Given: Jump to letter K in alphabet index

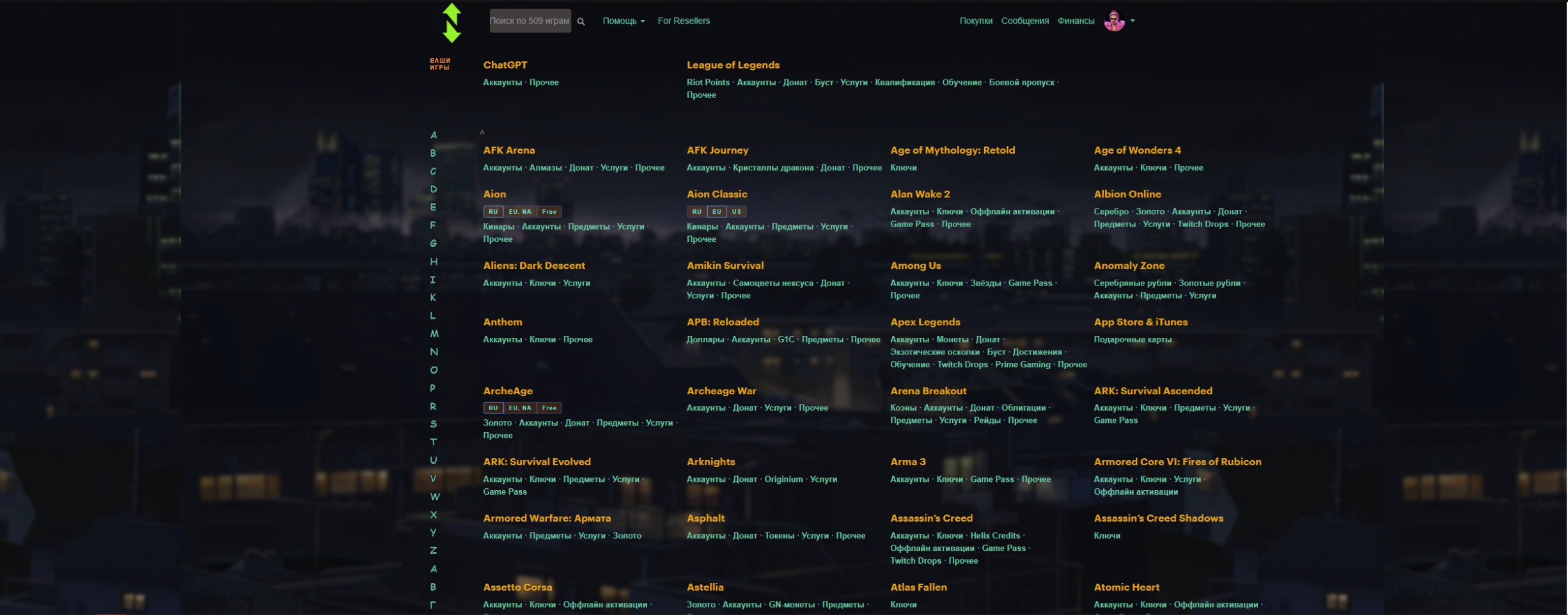Looking at the screenshot, I should (434, 298).
